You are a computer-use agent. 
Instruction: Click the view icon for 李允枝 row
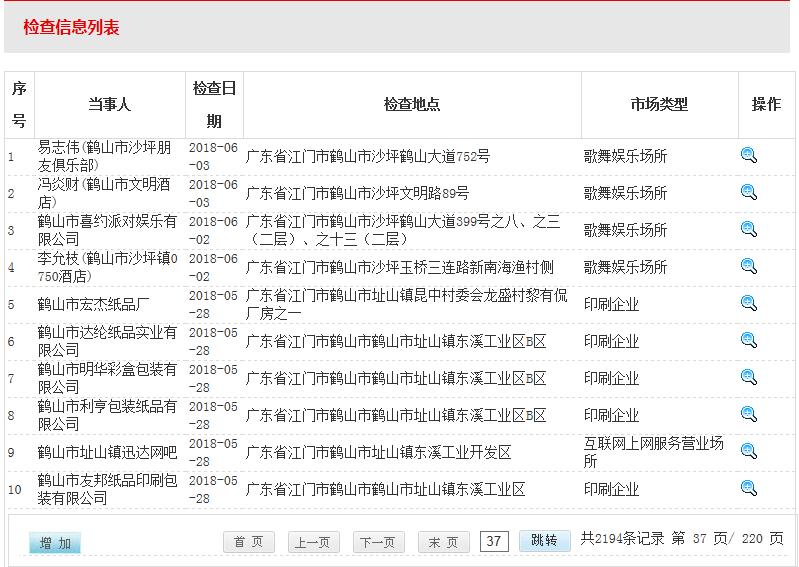point(748,266)
